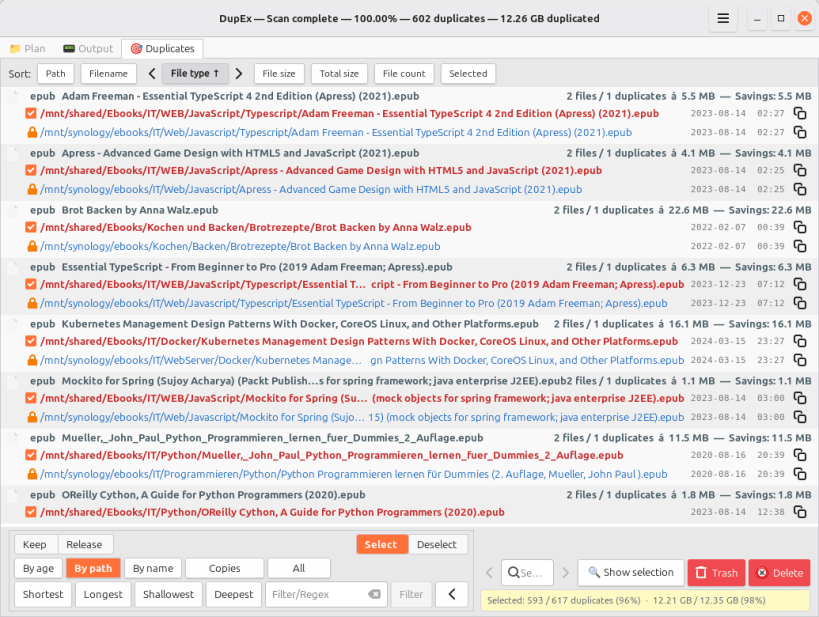Uncheck shared Mockito for Spring epub
The width and height of the screenshot is (819, 617).
click(31, 398)
